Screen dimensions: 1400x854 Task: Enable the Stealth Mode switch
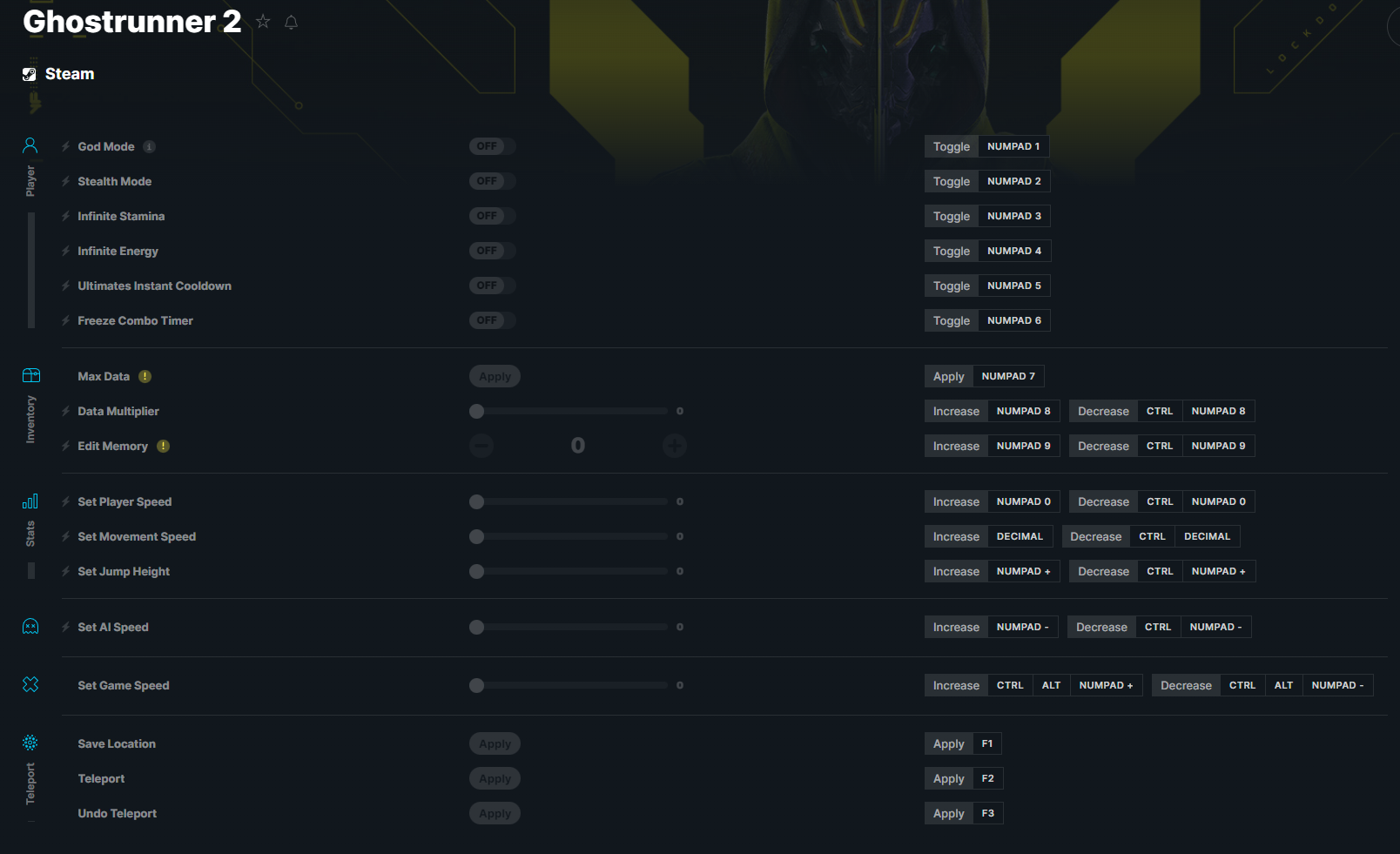pyautogui.click(x=493, y=181)
